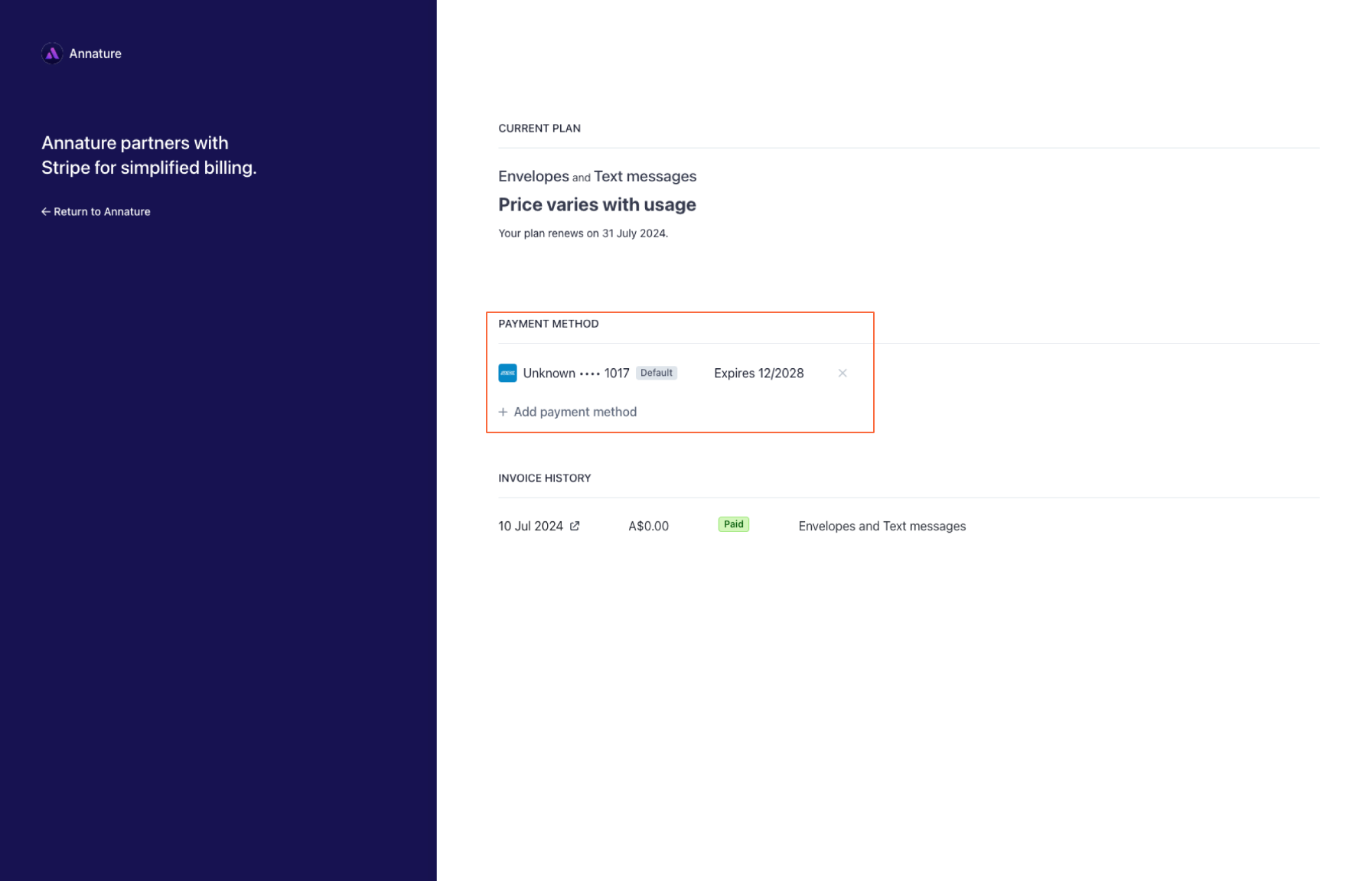
Task: Click the INVOICE HISTORY section heading
Action: 544,478
